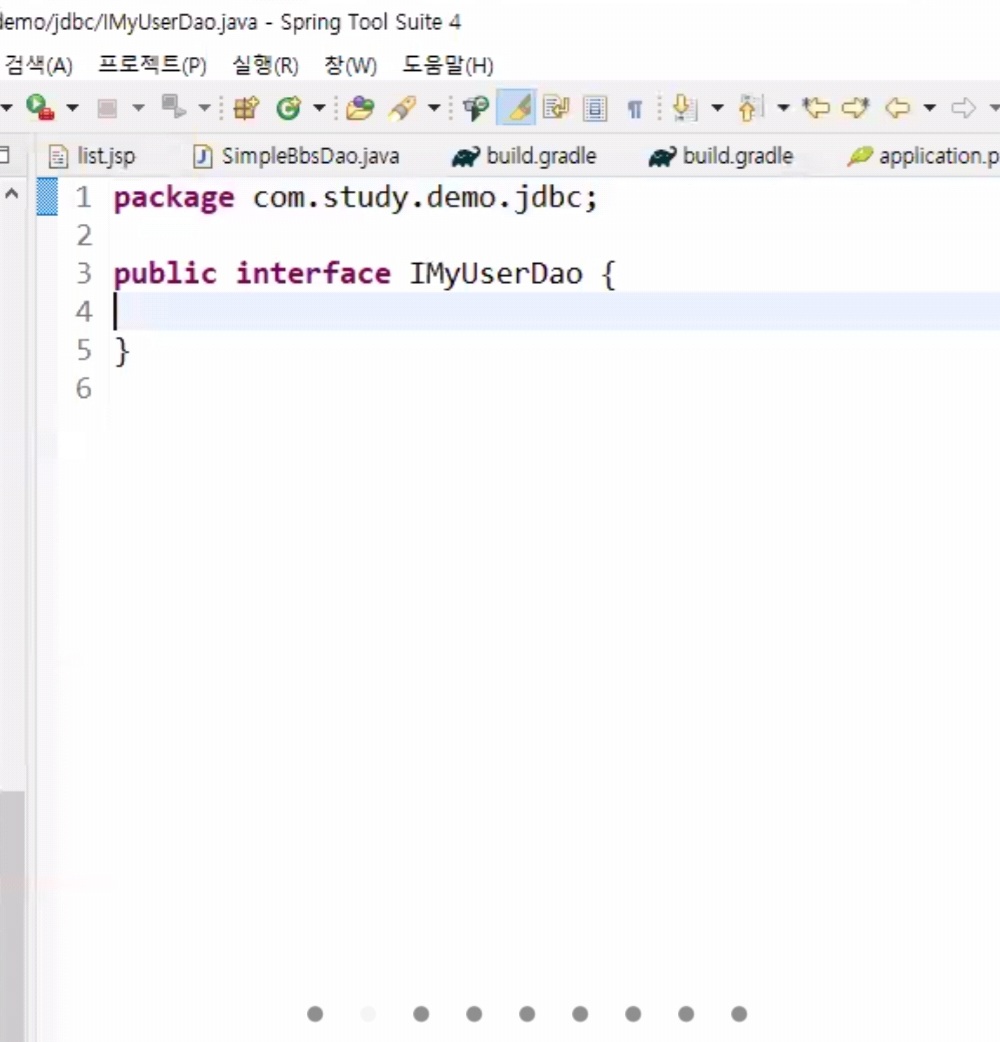Click the up arrow of left scrollbar

[x=11, y=194]
